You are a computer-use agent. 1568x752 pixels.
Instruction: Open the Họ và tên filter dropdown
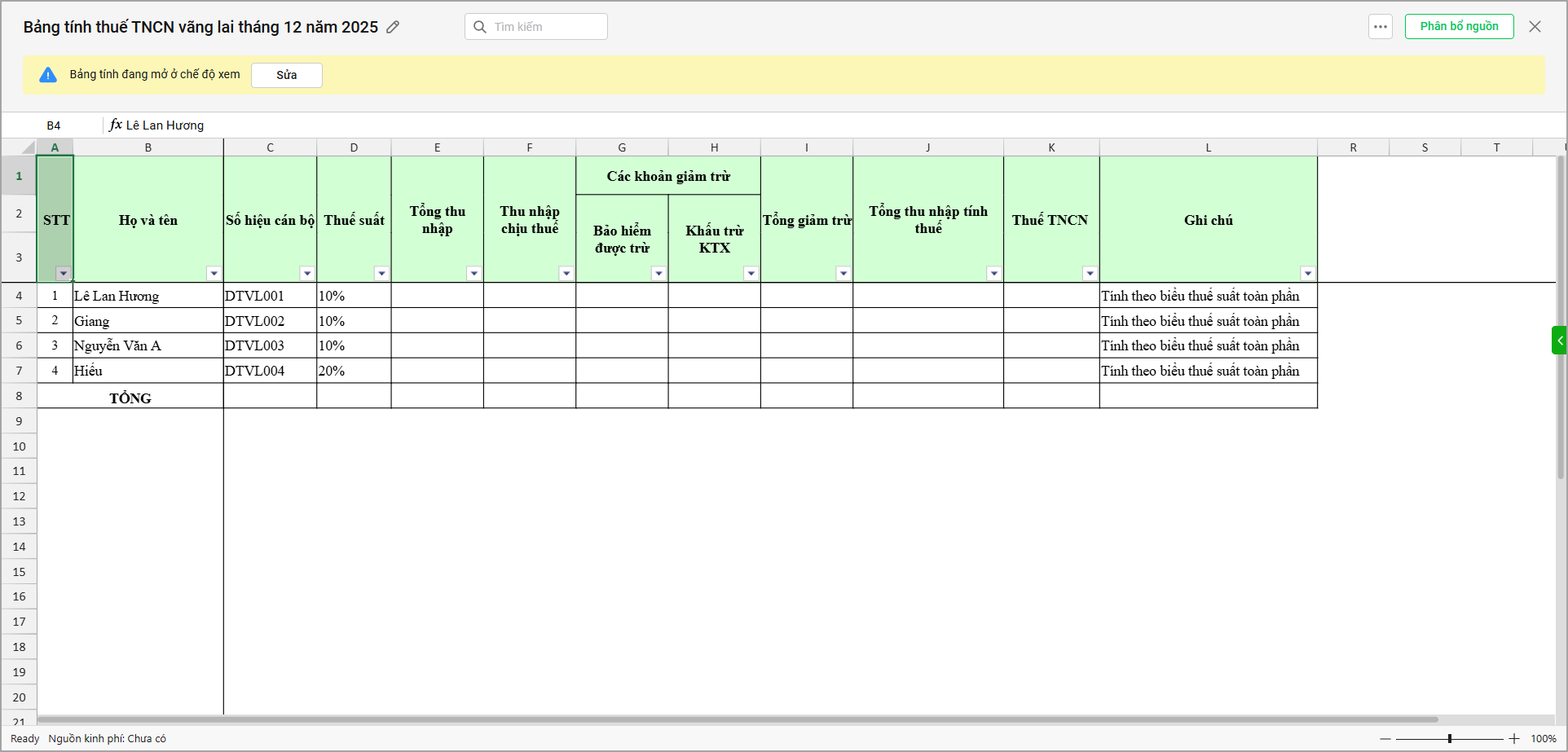point(214,274)
